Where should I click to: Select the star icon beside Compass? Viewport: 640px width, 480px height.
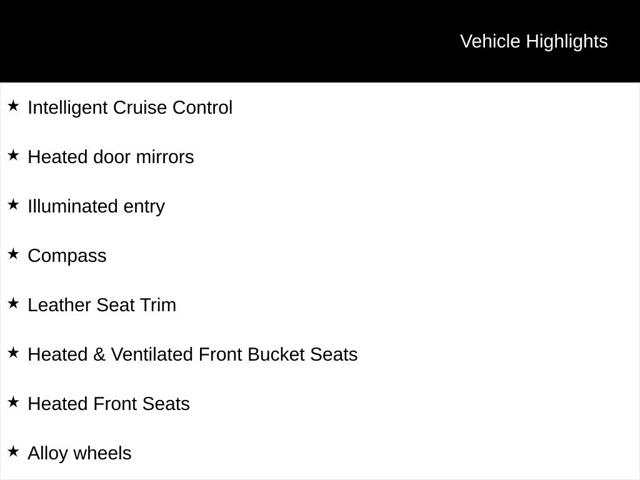pos(13,254)
